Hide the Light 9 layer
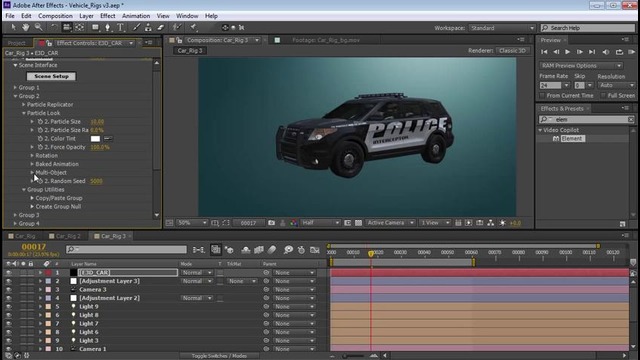The image size is (640, 360). click(8, 307)
